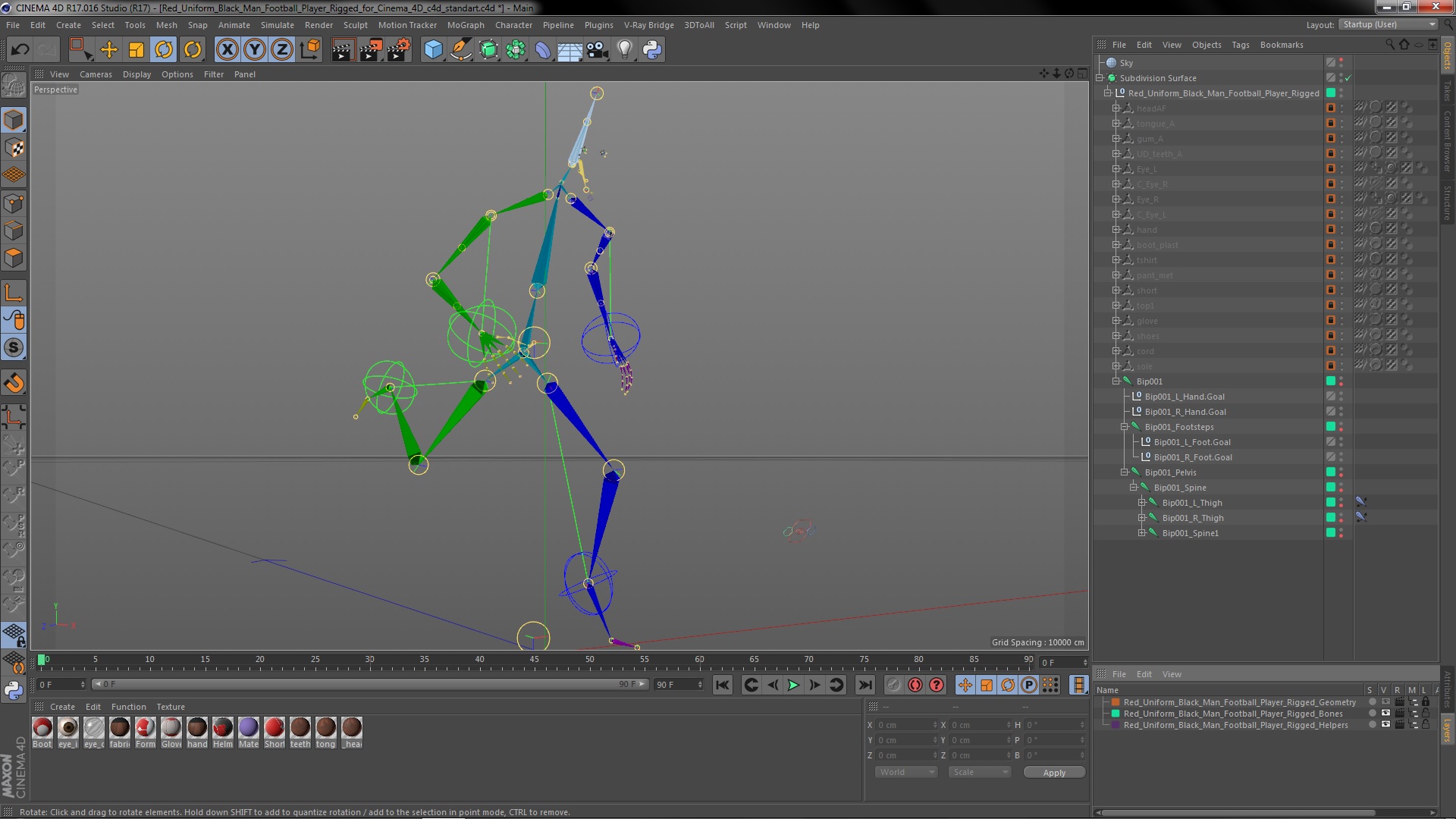Toggle Subdivision Surface enable checkmark
Viewport: 1456px width, 819px height.
(1348, 78)
